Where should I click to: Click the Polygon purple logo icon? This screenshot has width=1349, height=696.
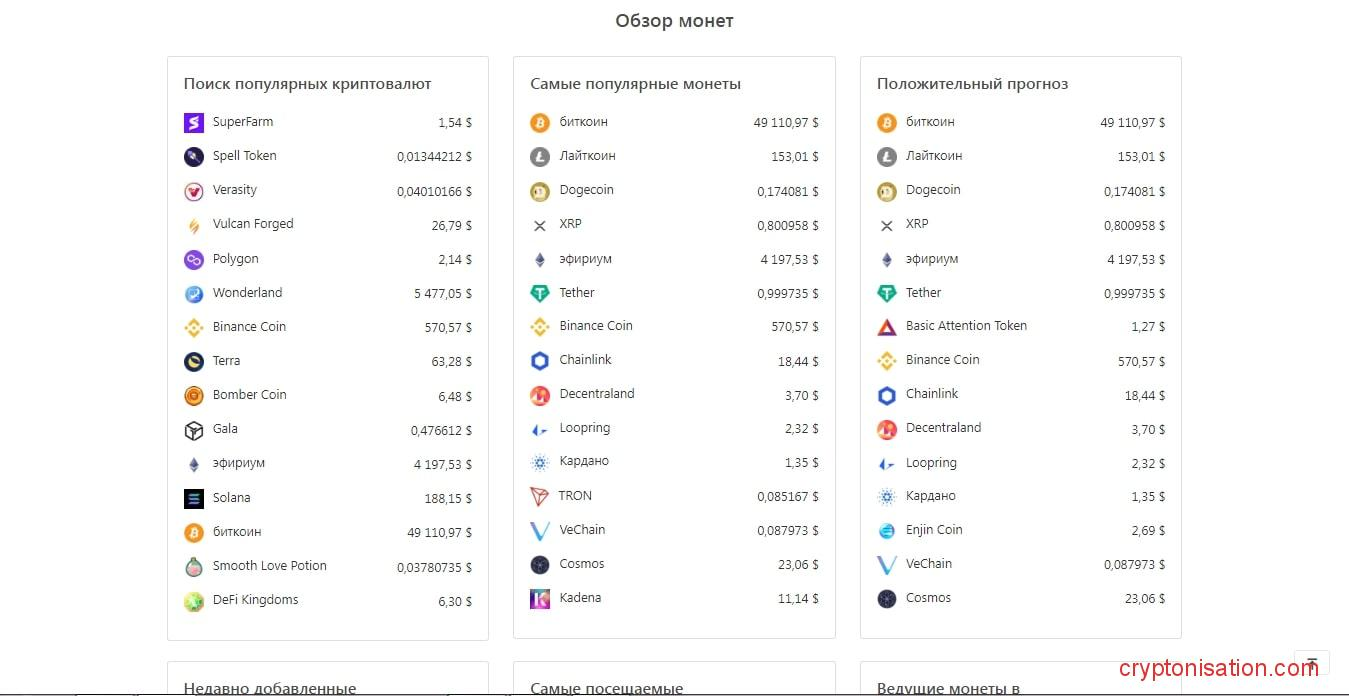coord(194,260)
